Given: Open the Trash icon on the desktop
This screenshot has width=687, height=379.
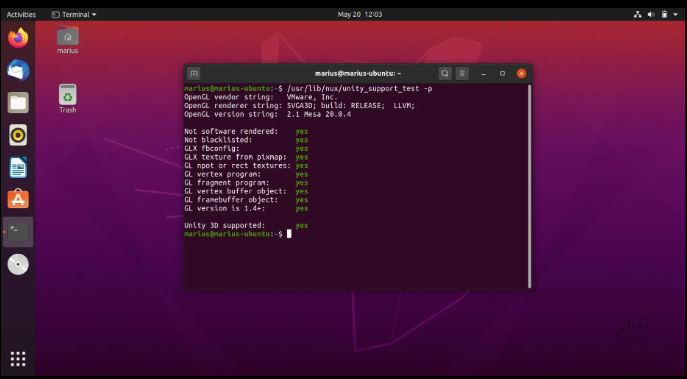Looking at the screenshot, I should click(x=67, y=99).
